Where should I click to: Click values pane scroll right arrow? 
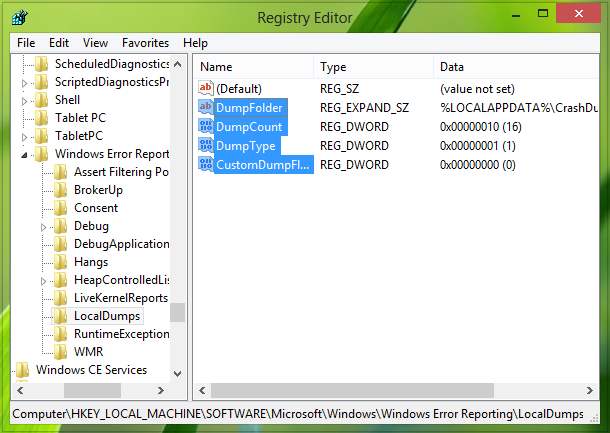[x=590, y=390]
